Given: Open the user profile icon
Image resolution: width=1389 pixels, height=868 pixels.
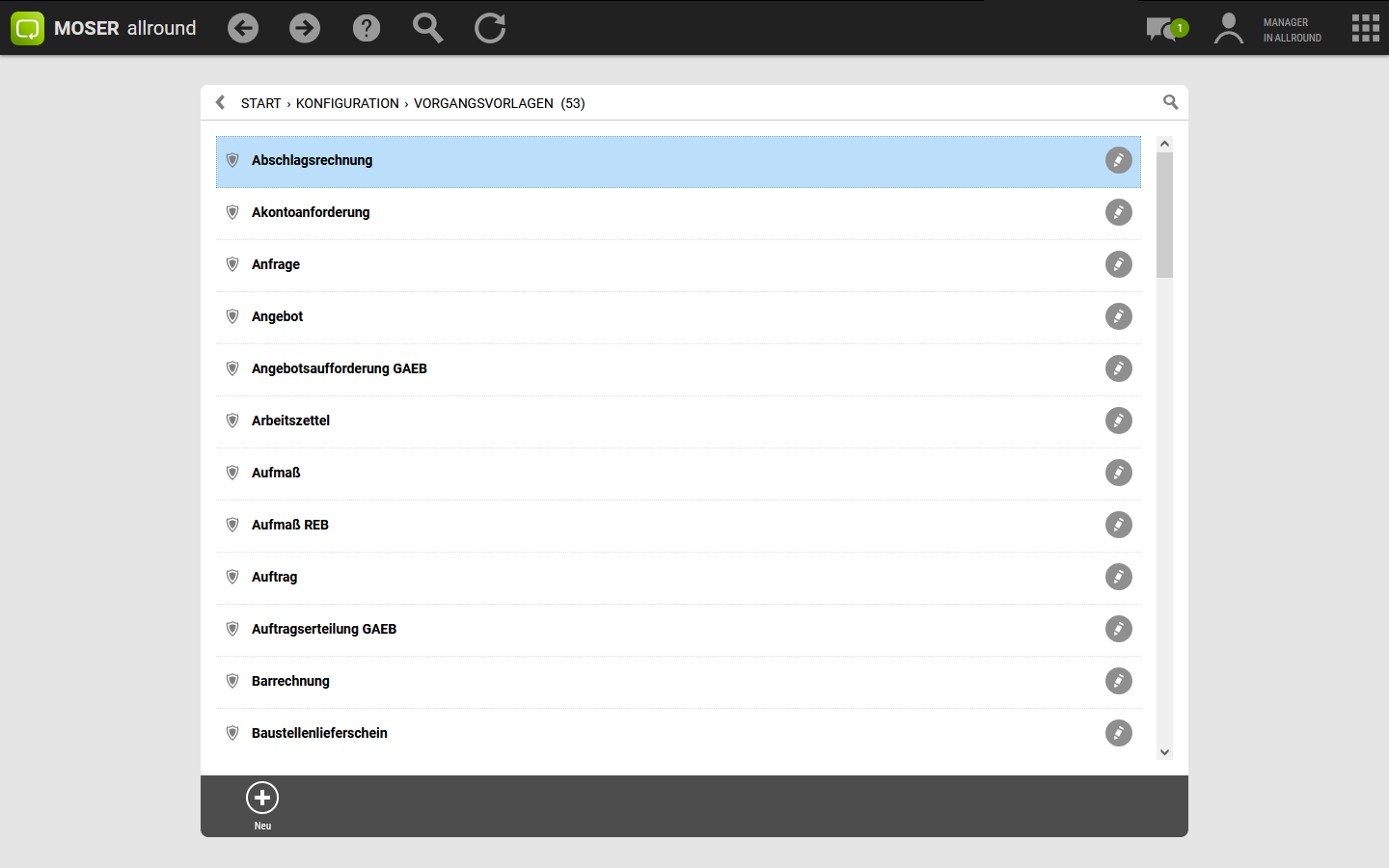Looking at the screenshot, I should click(1228, 28).
